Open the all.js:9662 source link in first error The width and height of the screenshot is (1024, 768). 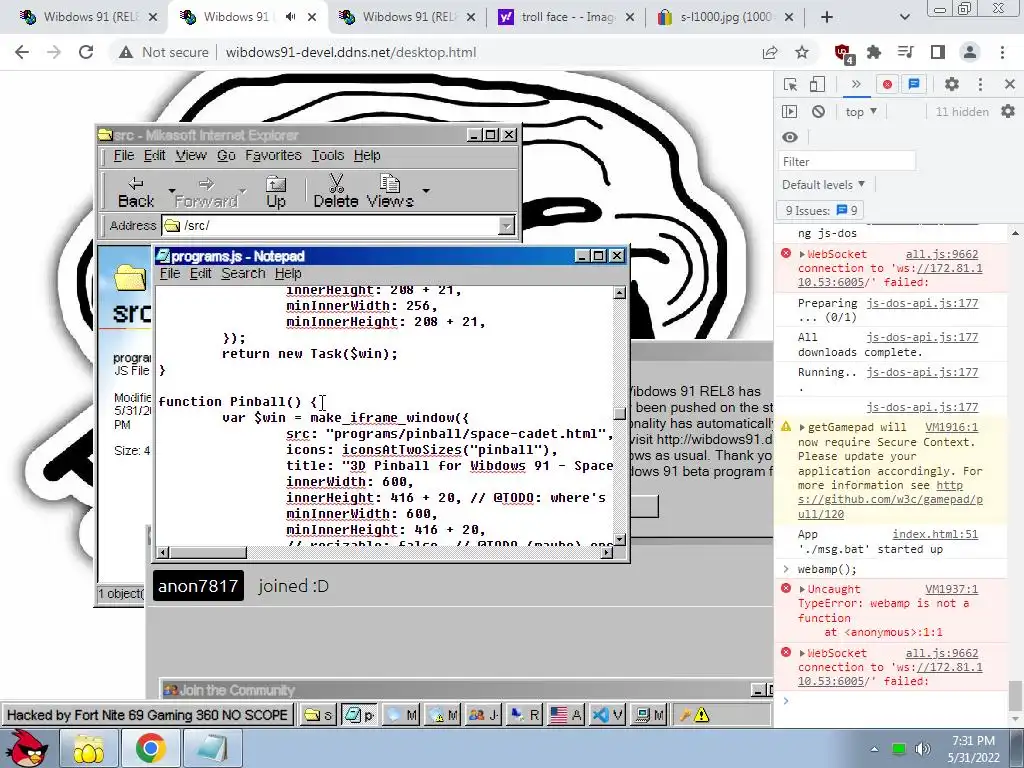point(942,254)
